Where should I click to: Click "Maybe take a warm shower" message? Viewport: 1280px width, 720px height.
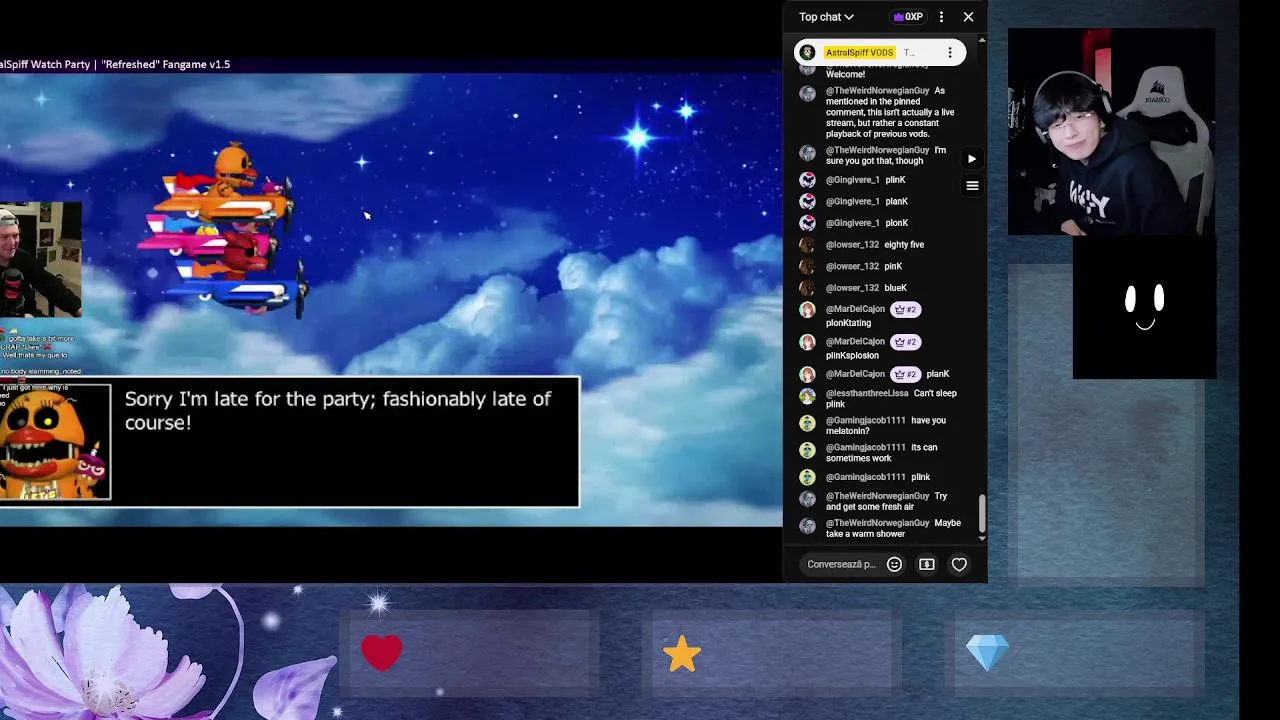pyautogui.click(x=893, y=529)
